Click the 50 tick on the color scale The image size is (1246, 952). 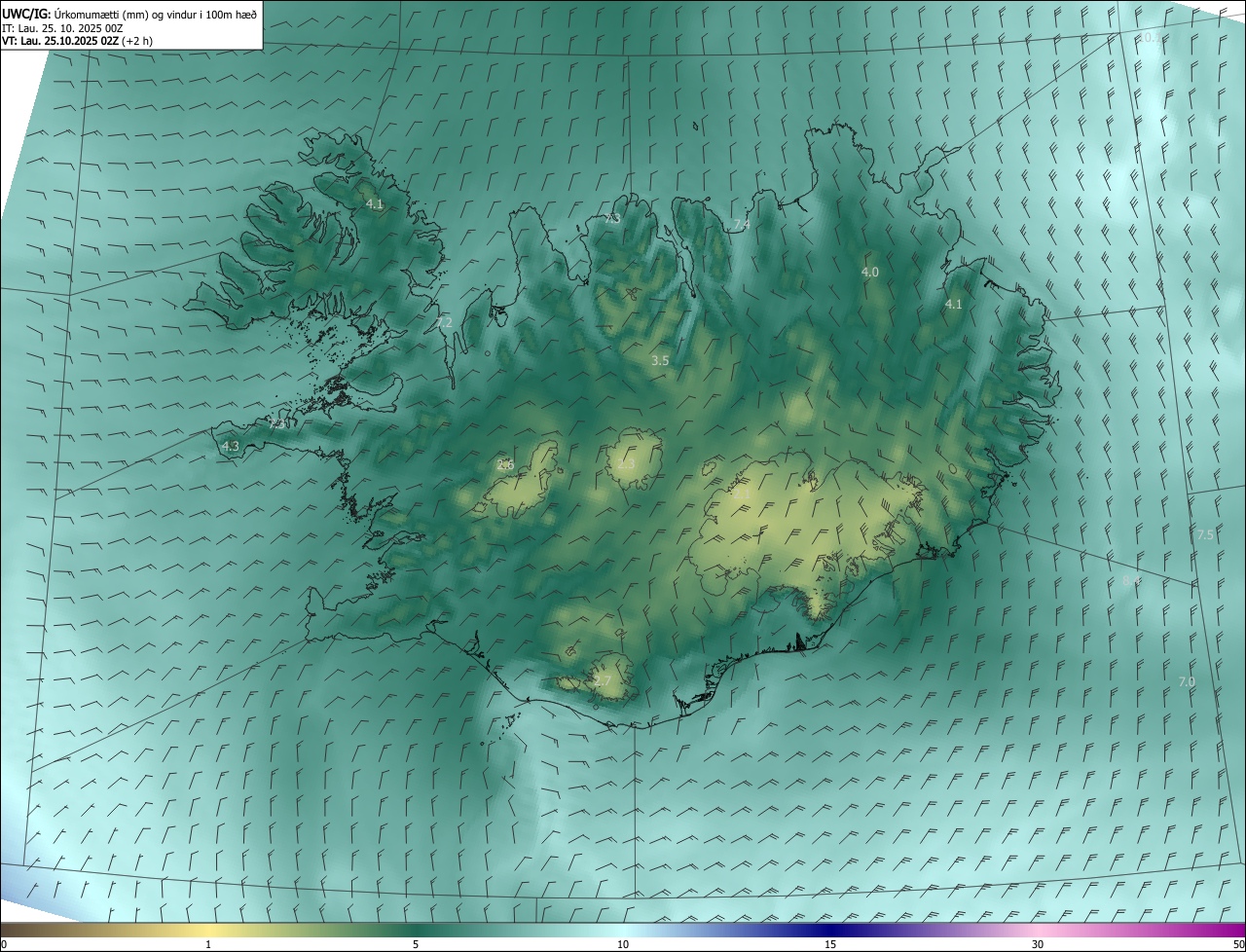[x=1238, y=944]
